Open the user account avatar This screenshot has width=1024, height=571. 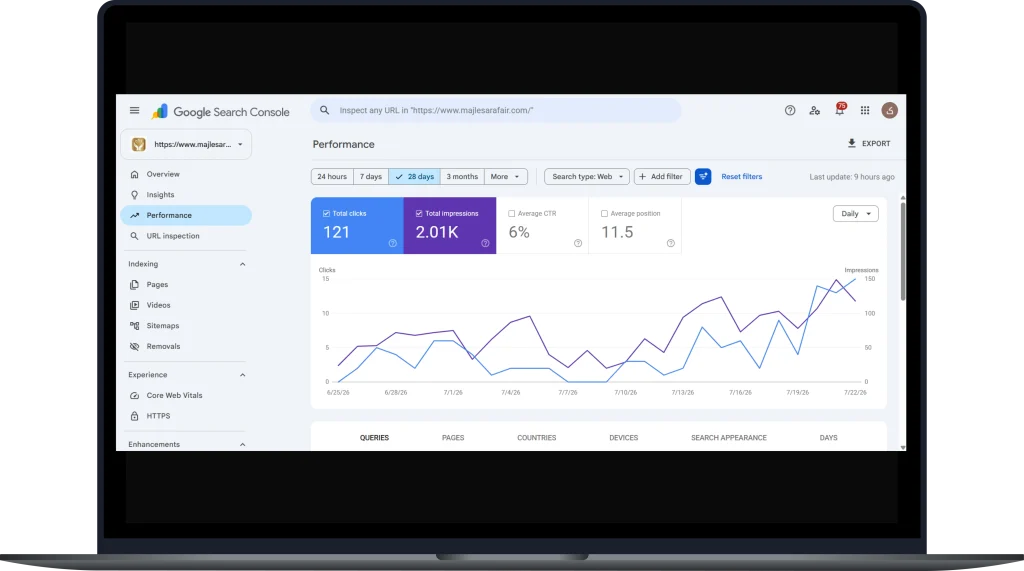click(x=889, y=110)
